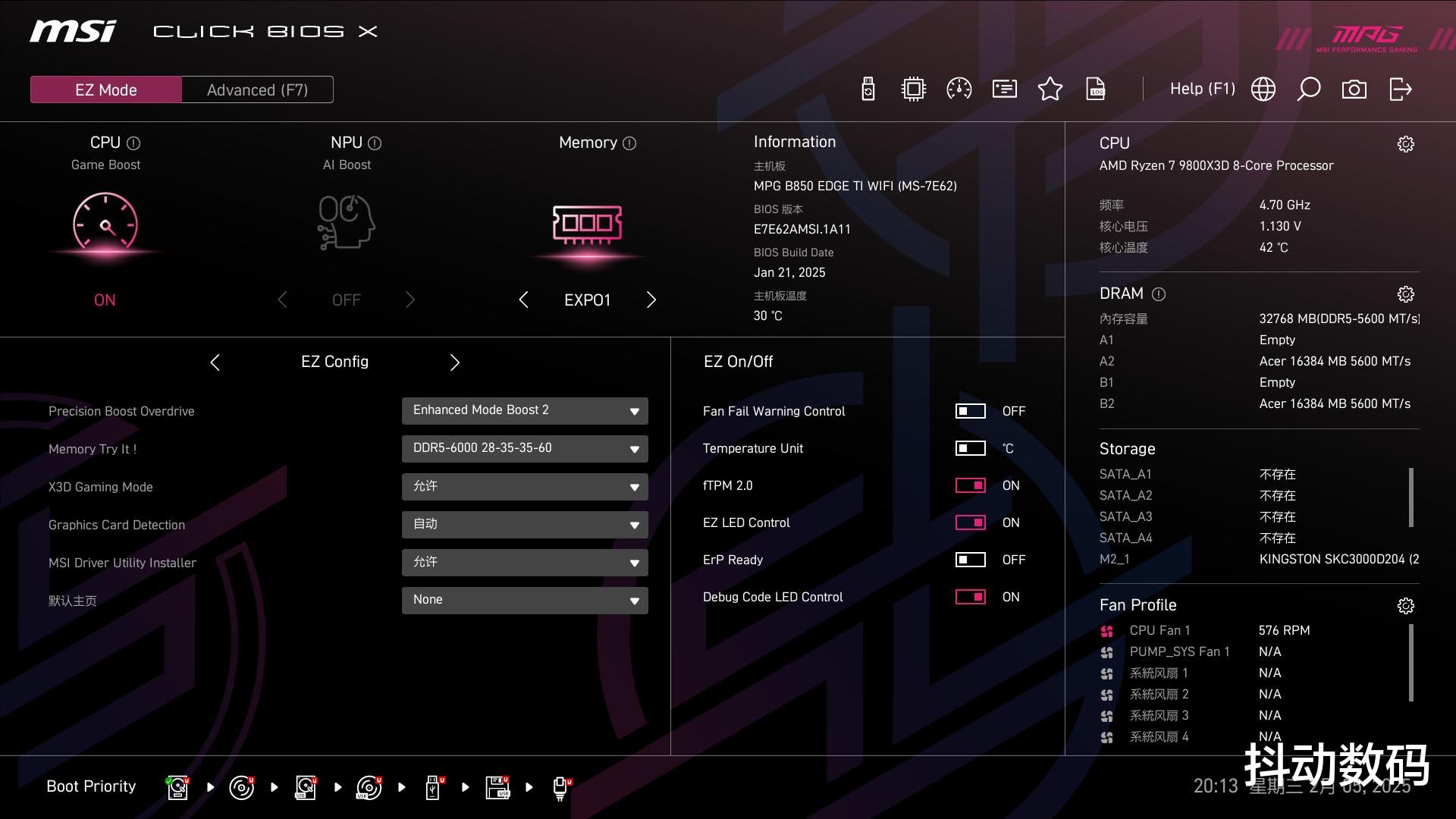1456x819 pixels.
Task: Disable fTPM 2.0 switch
Action: pyautogui.click(x=970, y=485)
